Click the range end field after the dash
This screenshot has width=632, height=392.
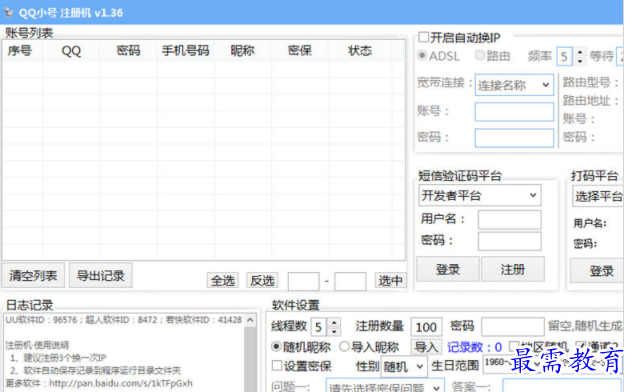[x=350, y=281]
